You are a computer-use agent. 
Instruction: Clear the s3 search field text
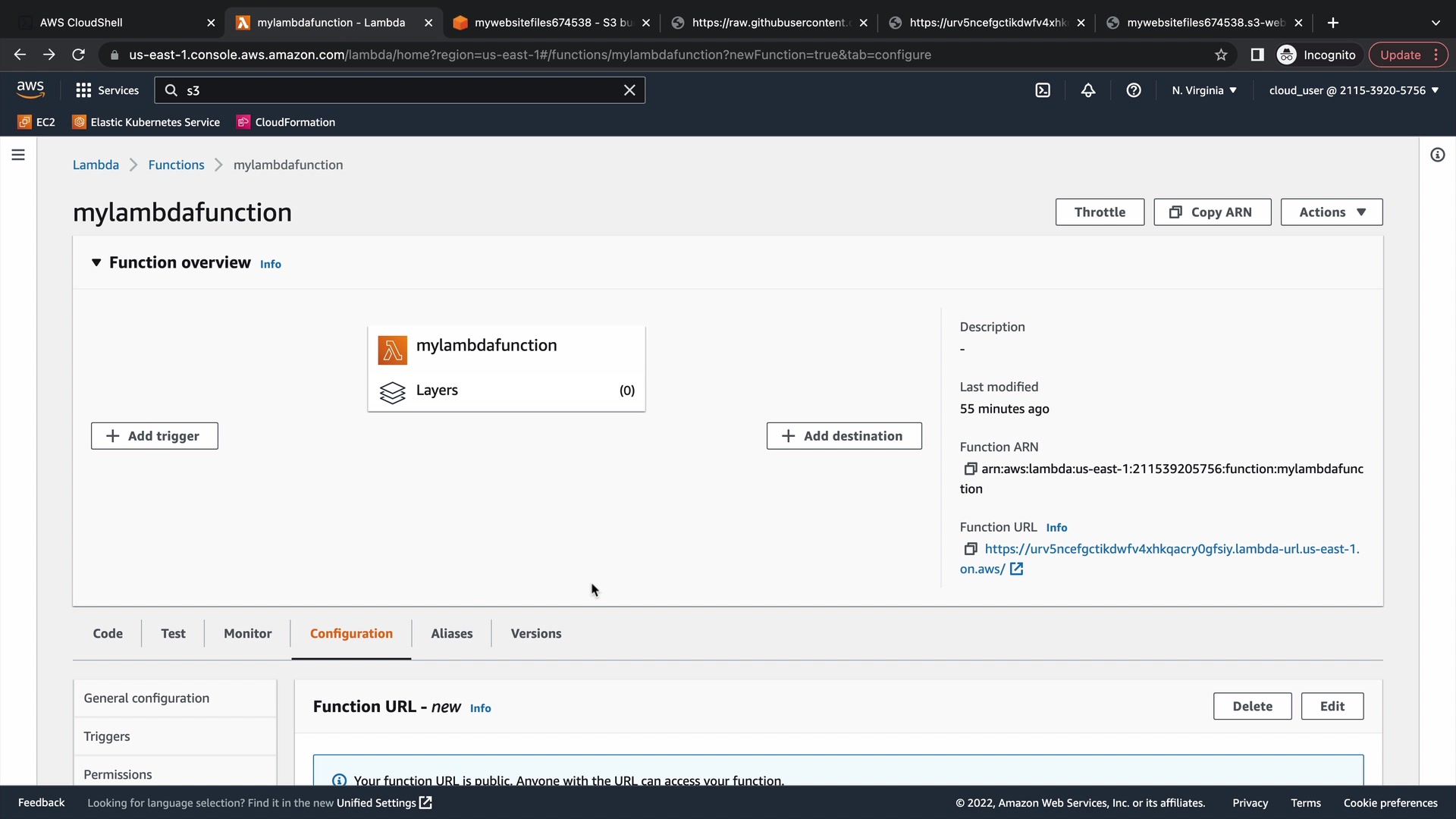[x=629, y=90]
